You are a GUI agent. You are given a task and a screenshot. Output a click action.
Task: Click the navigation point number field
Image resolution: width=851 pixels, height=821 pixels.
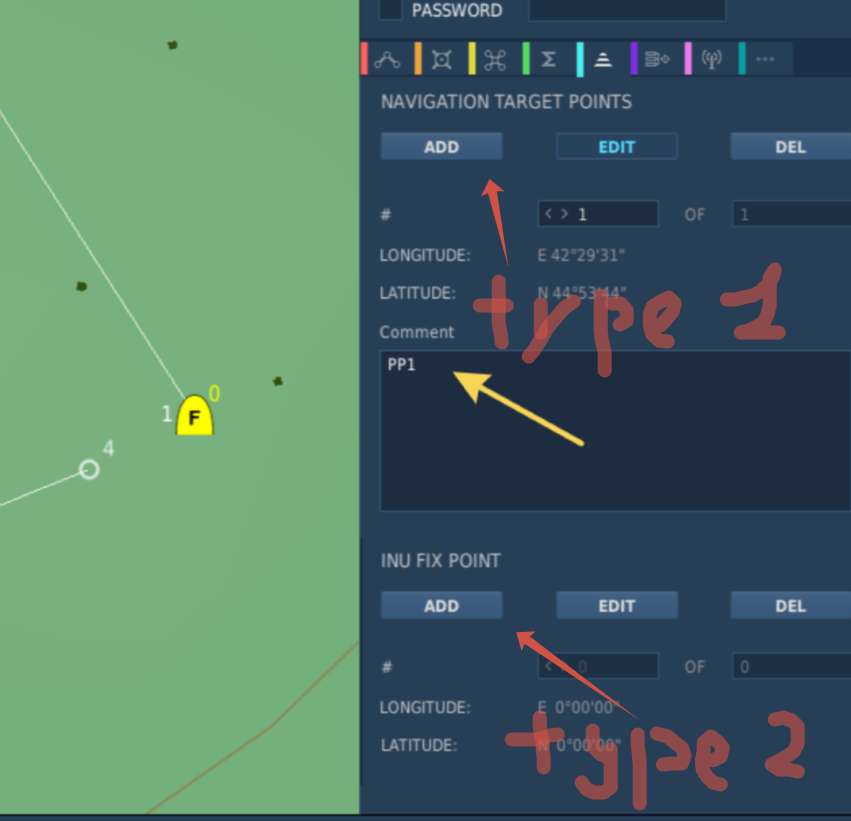598,214
